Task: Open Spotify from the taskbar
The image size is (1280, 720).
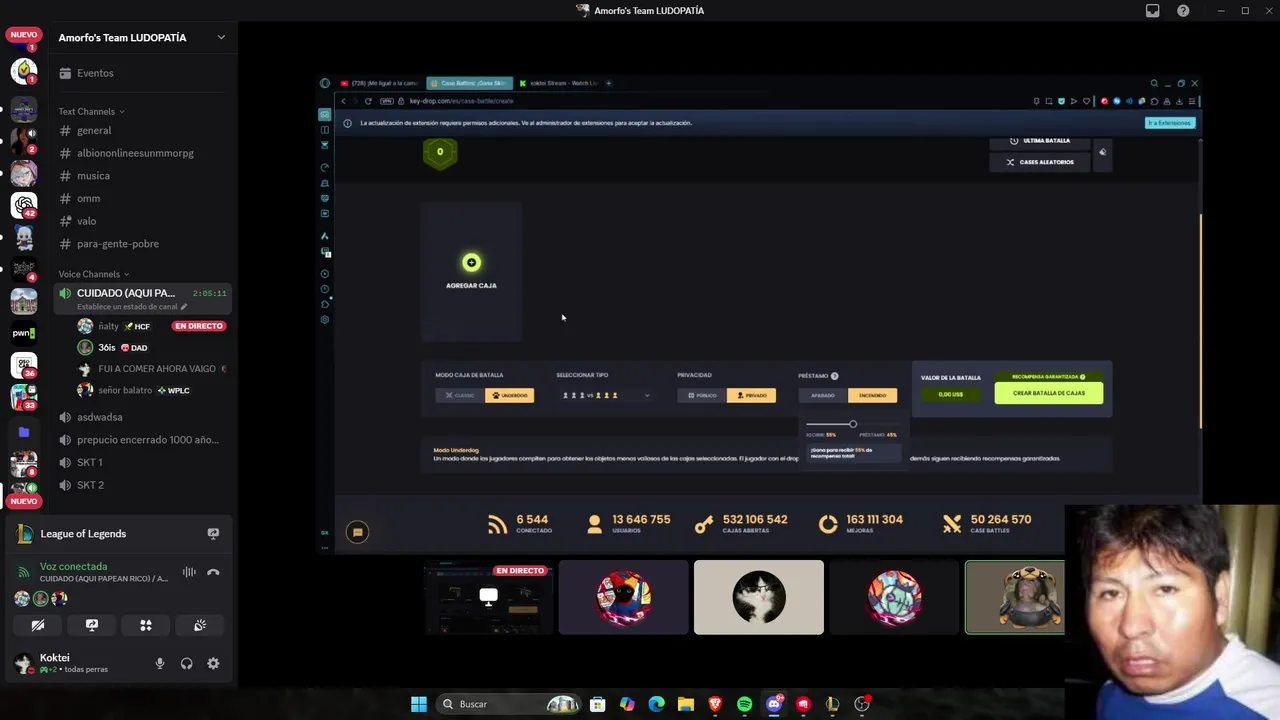Action: 745,704
